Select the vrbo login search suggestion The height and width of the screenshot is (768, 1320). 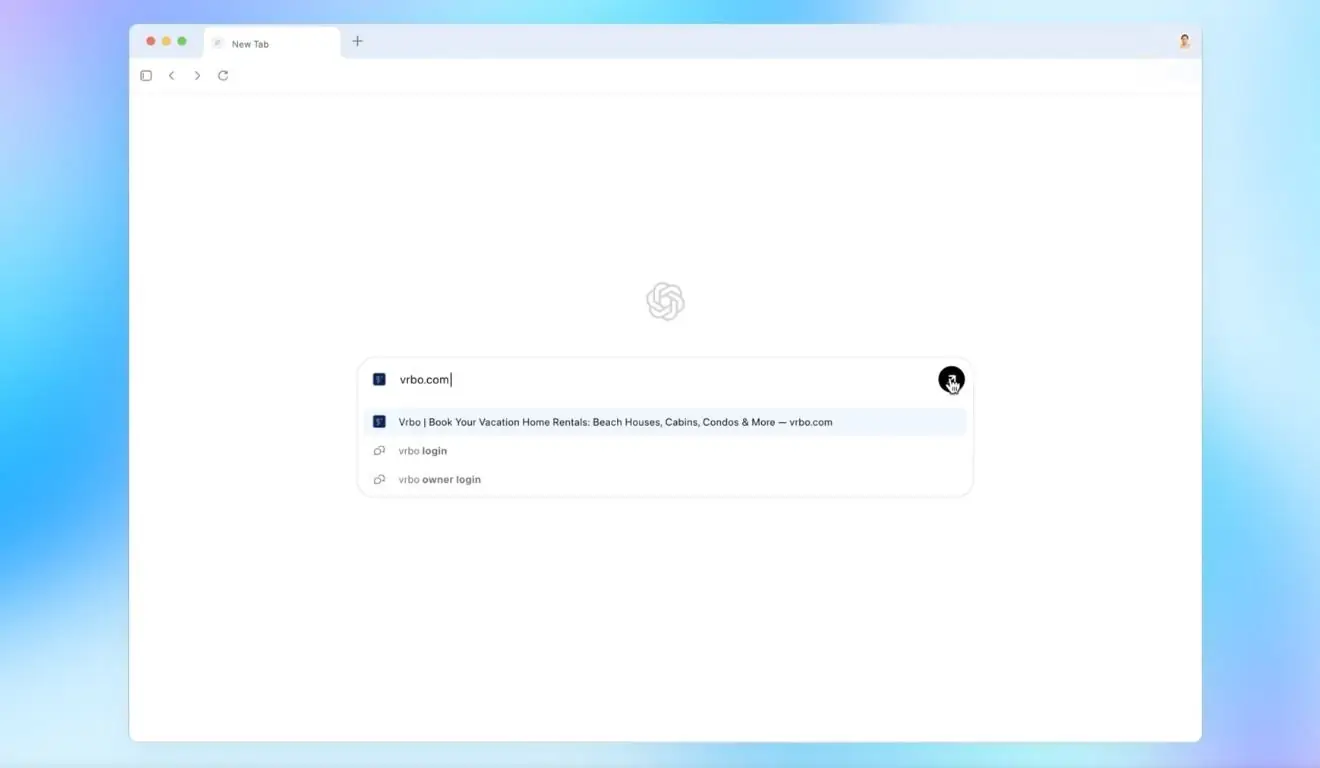[423, 450]
